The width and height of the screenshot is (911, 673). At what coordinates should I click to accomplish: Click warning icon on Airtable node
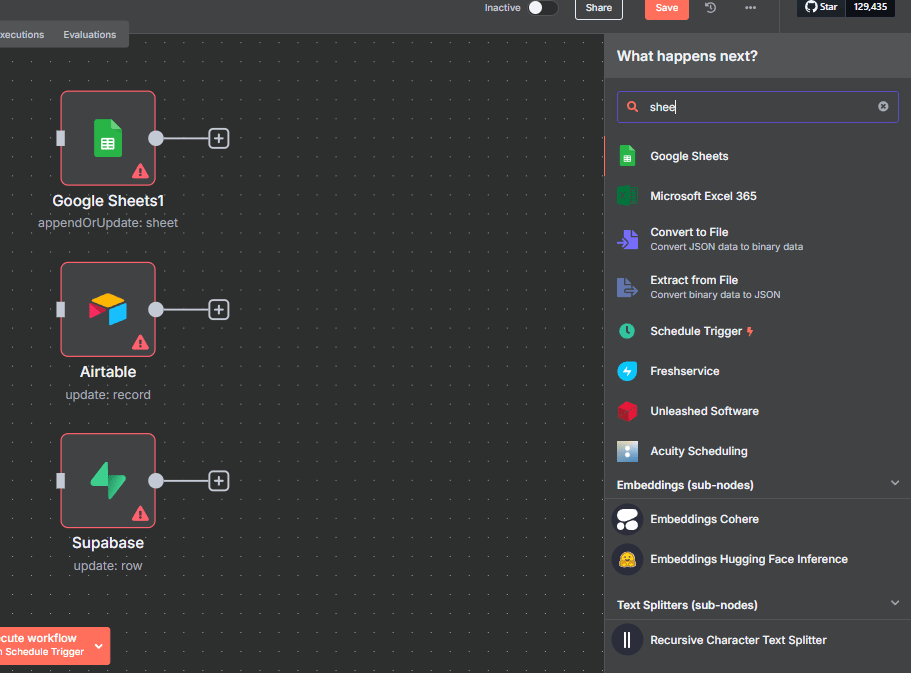tap(140, 342)
